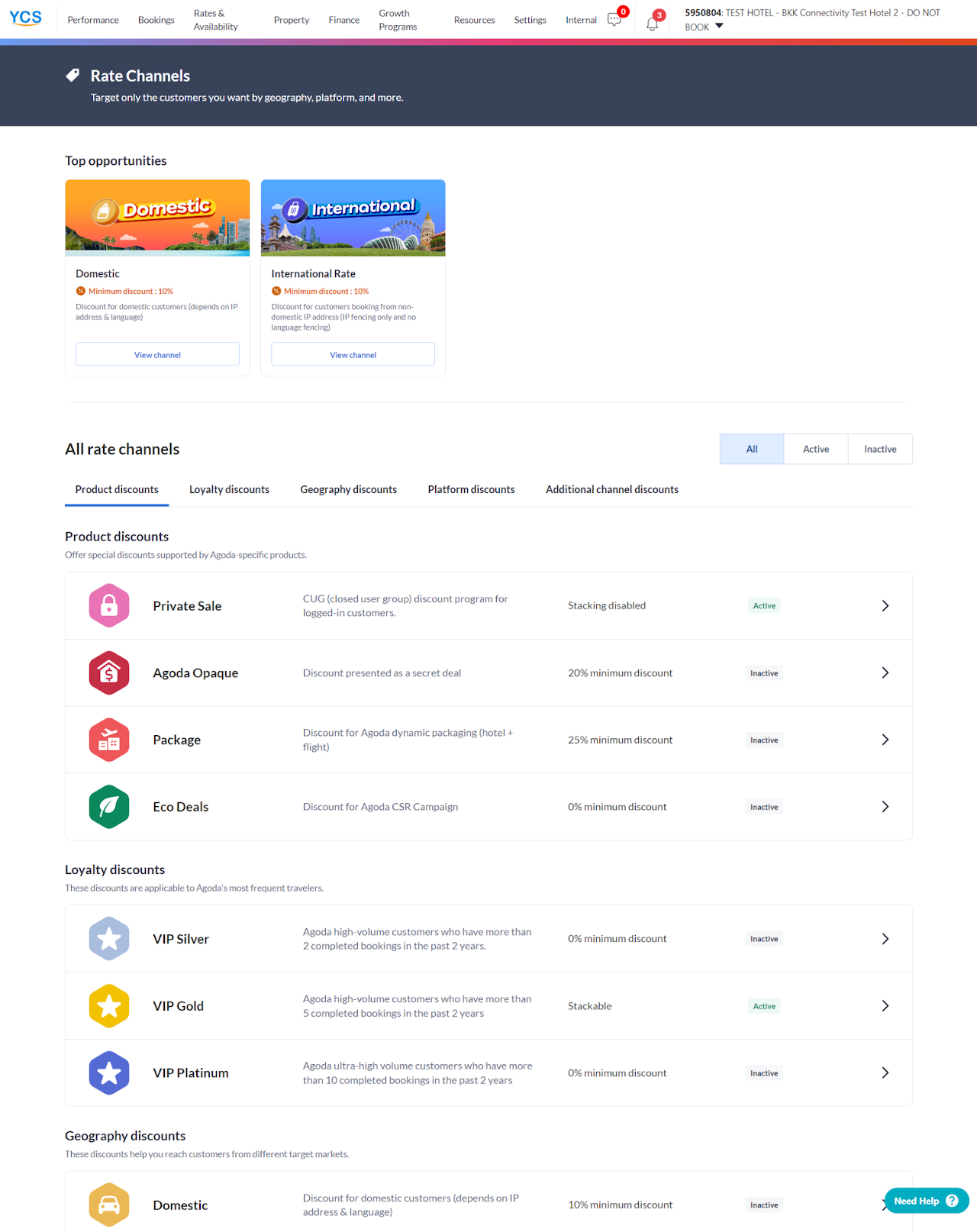
Task: Open the chat messages icon
Action: [614, 21]
